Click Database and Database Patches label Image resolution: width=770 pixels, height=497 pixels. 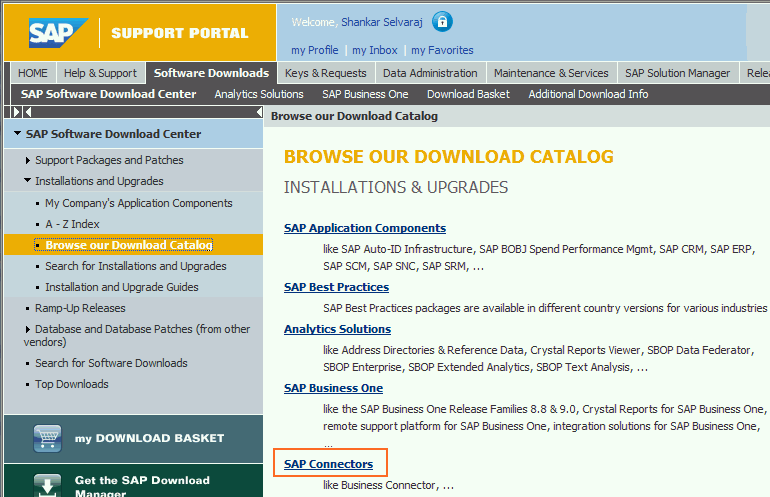tap(138, 335)
